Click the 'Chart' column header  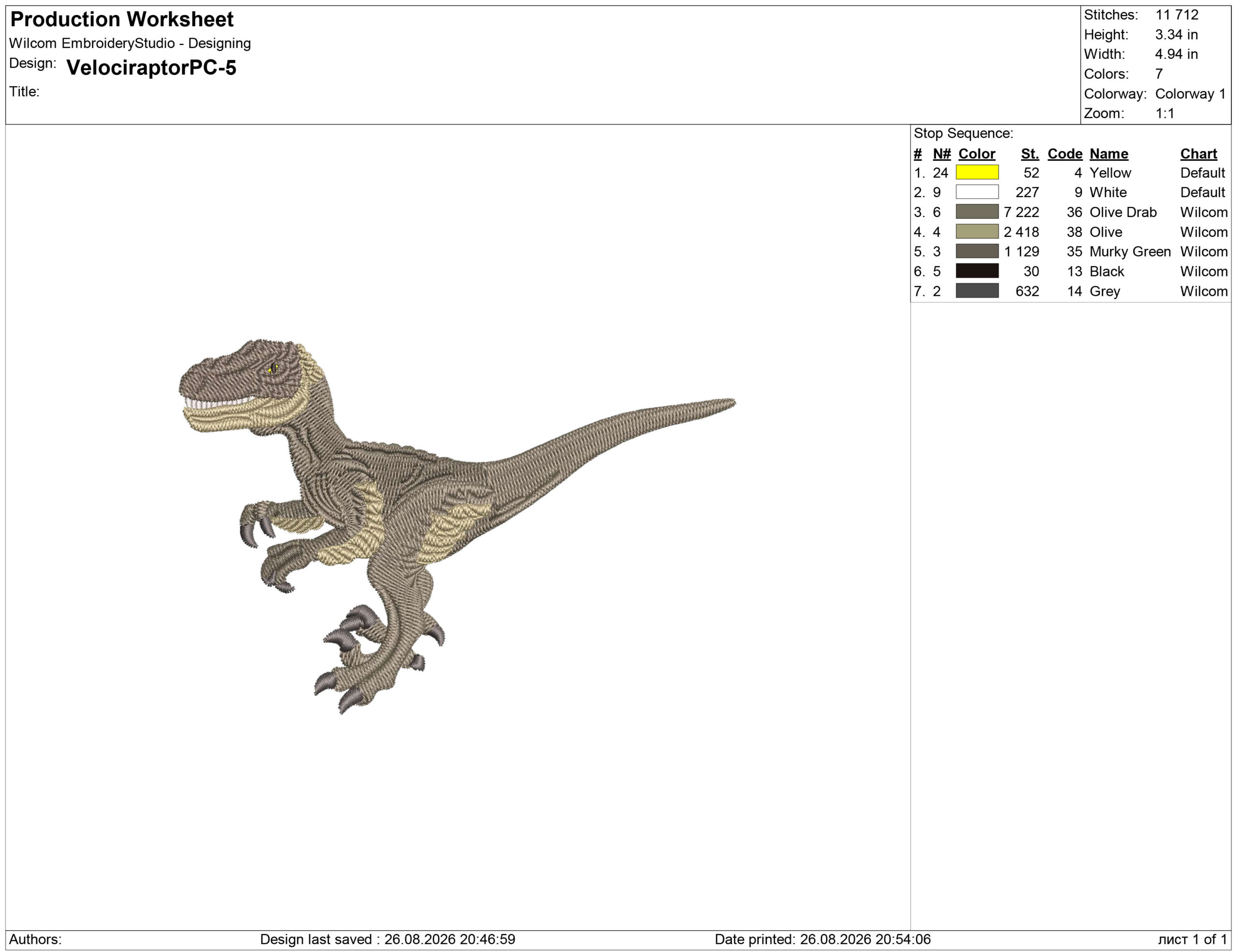click(1198, 154)
